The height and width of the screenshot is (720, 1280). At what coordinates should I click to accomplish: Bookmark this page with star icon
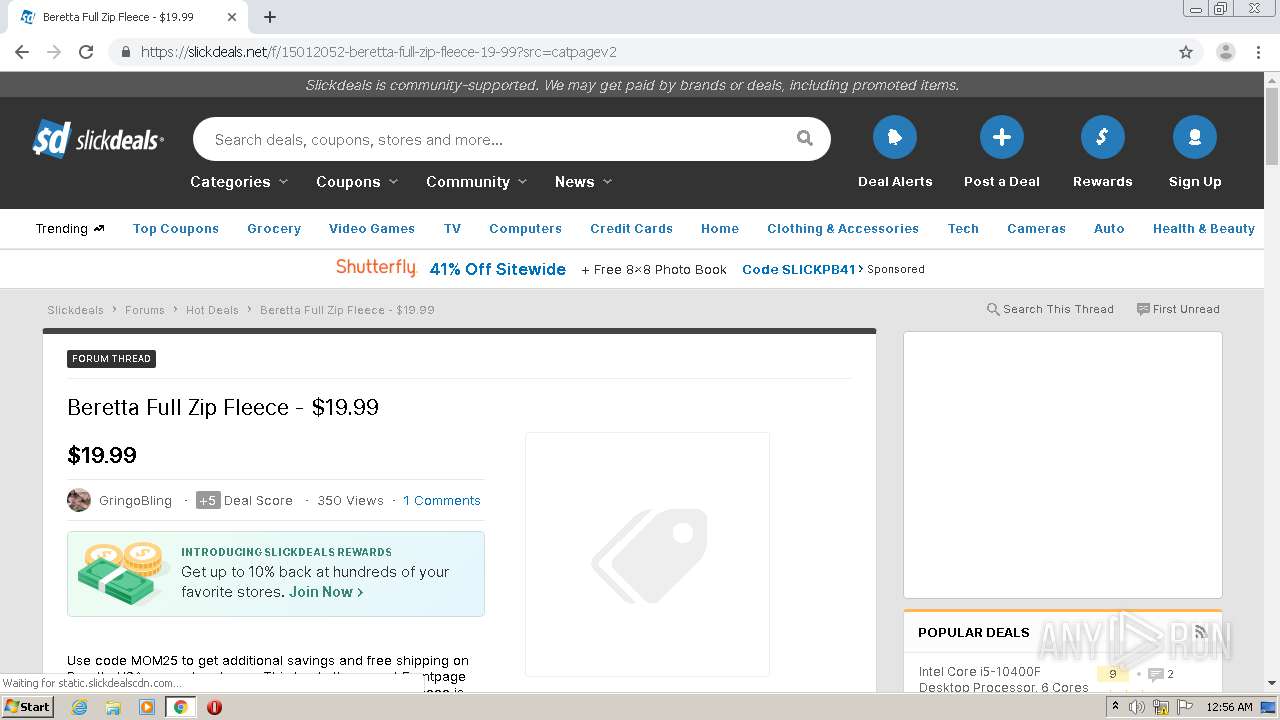[x=1186, y=52]
